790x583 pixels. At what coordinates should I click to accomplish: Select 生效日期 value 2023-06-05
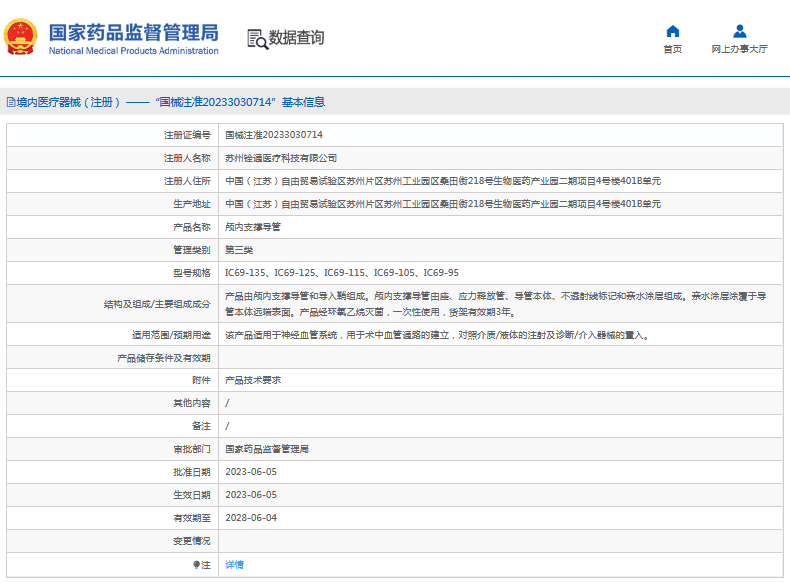coord(251,495)
